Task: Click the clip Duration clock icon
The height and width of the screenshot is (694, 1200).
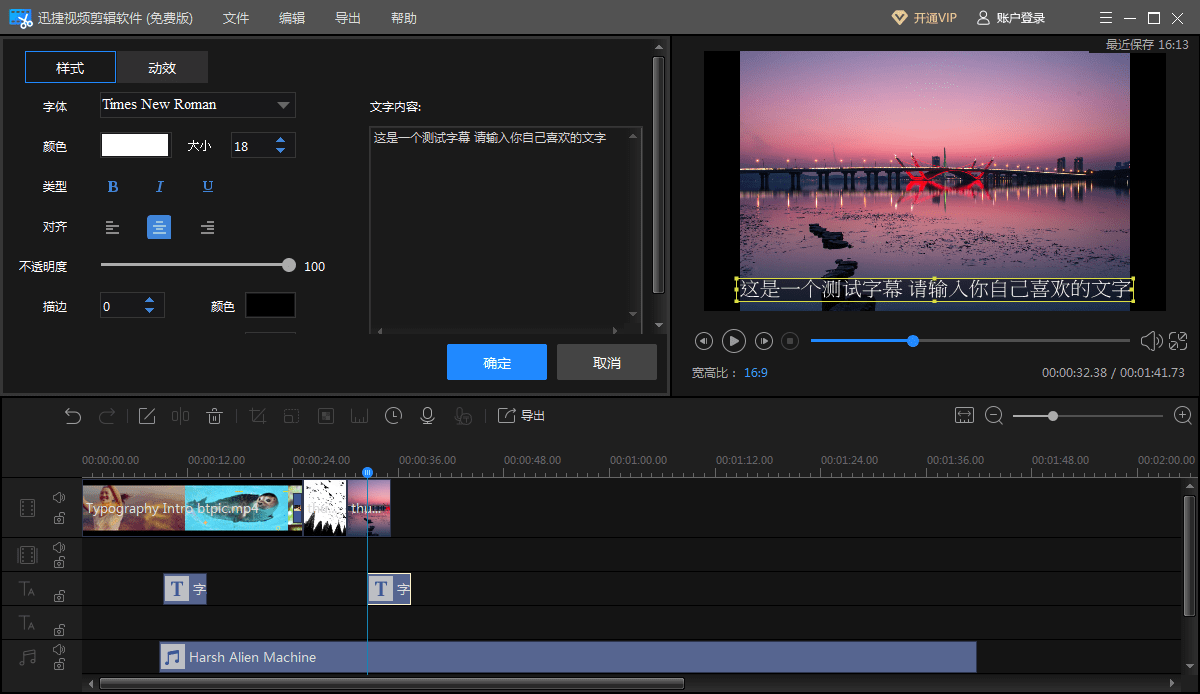Action: coord(395,415)
